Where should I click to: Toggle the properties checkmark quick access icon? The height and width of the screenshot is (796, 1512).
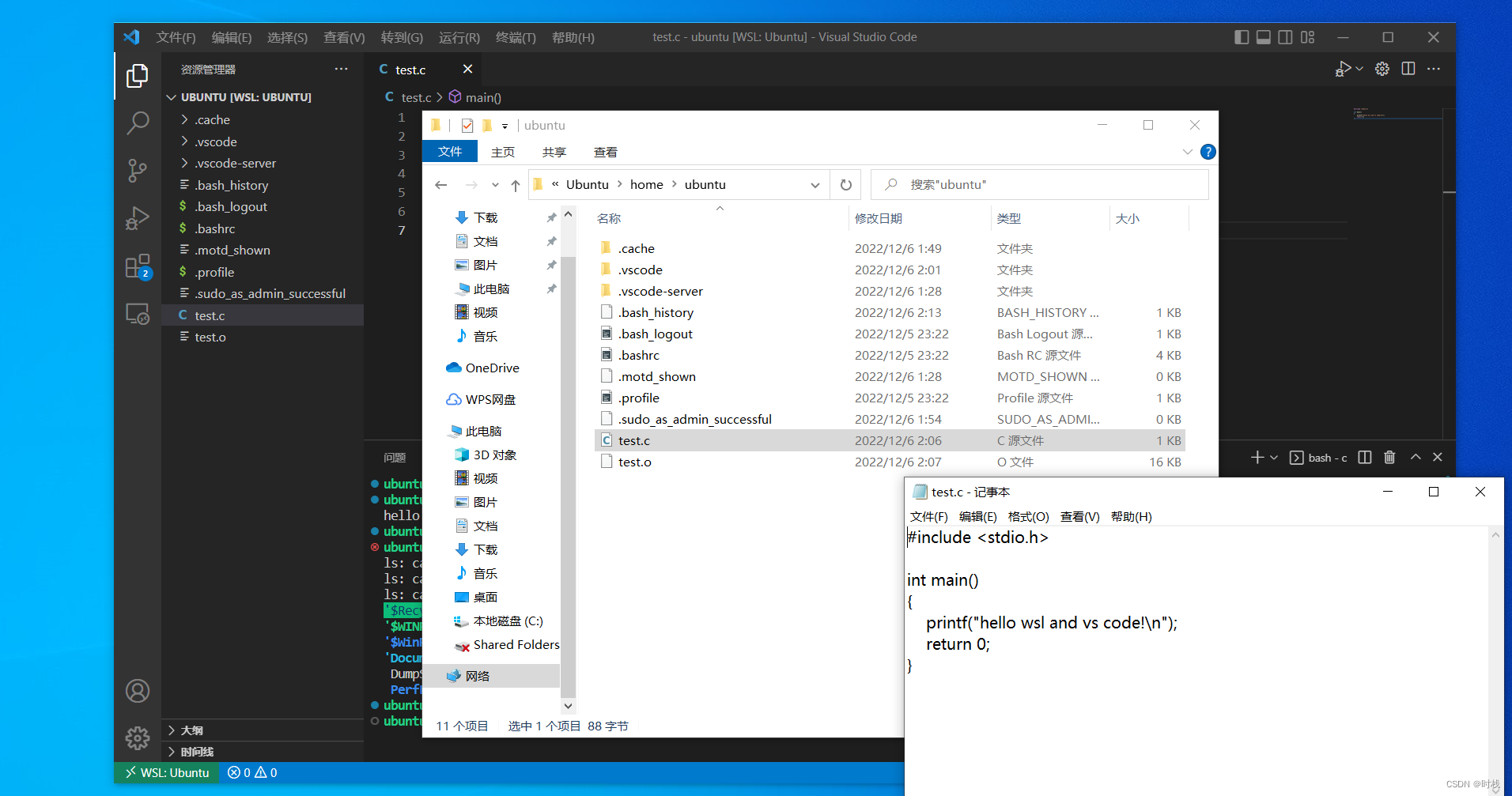pos(467,125)
